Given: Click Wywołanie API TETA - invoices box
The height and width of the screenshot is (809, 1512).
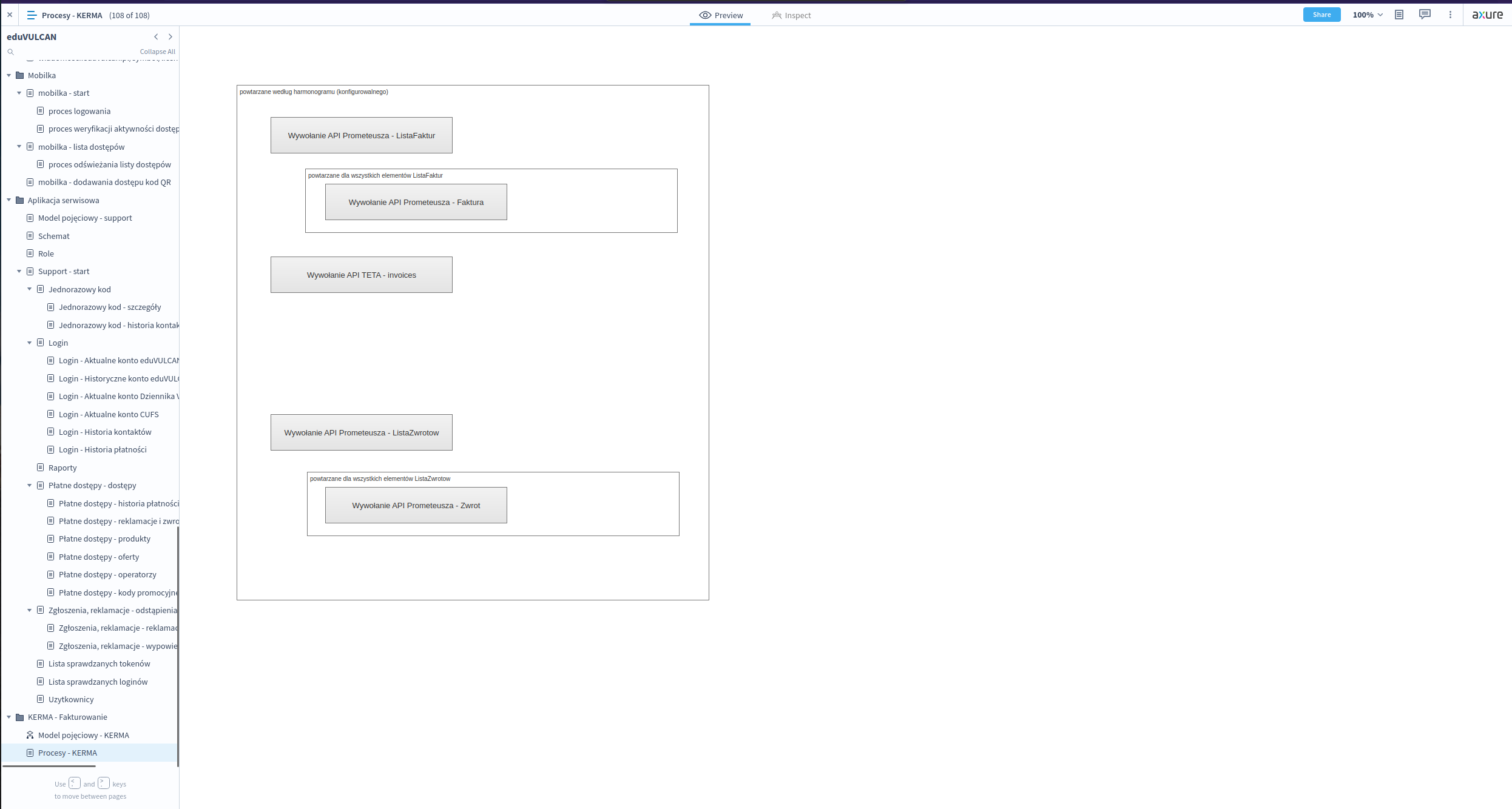Looking at the screenshot, I should (361, 275).
